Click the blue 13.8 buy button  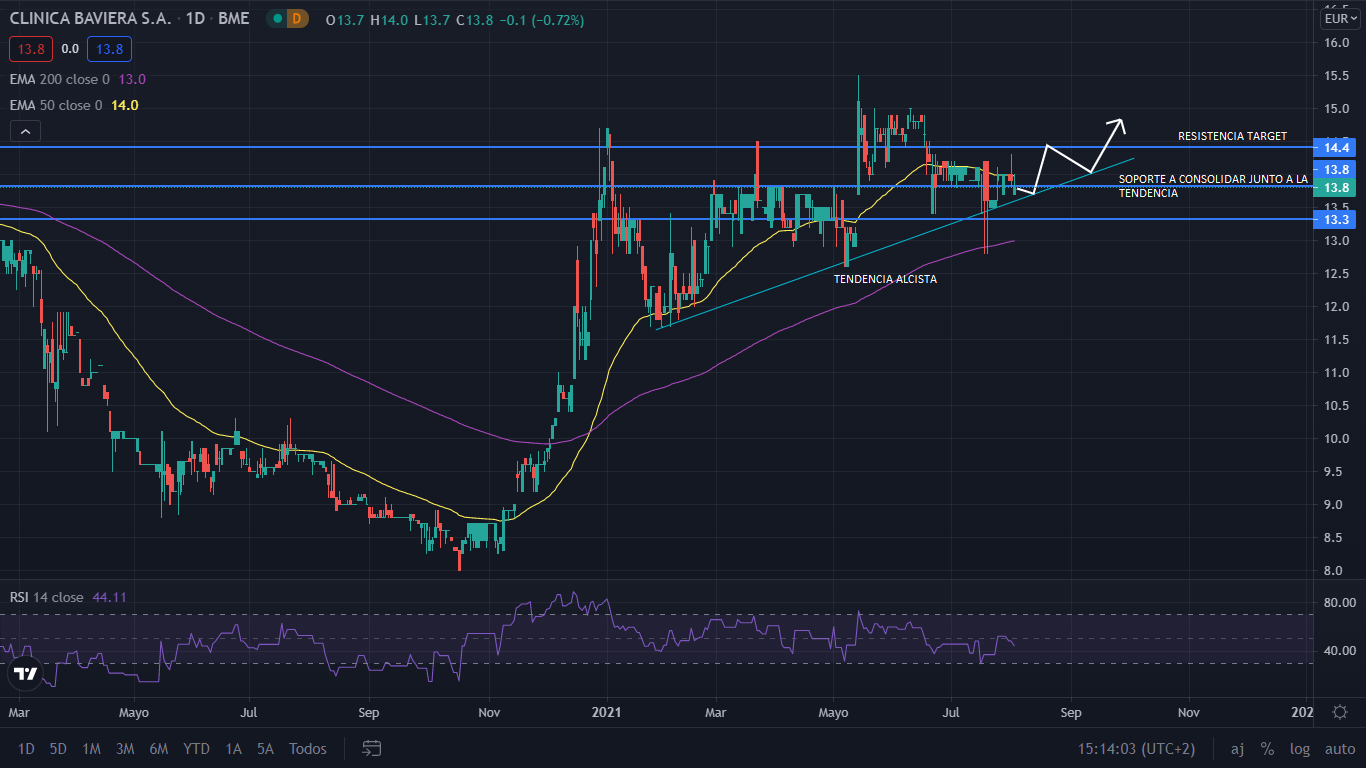[x=109, y=48]
